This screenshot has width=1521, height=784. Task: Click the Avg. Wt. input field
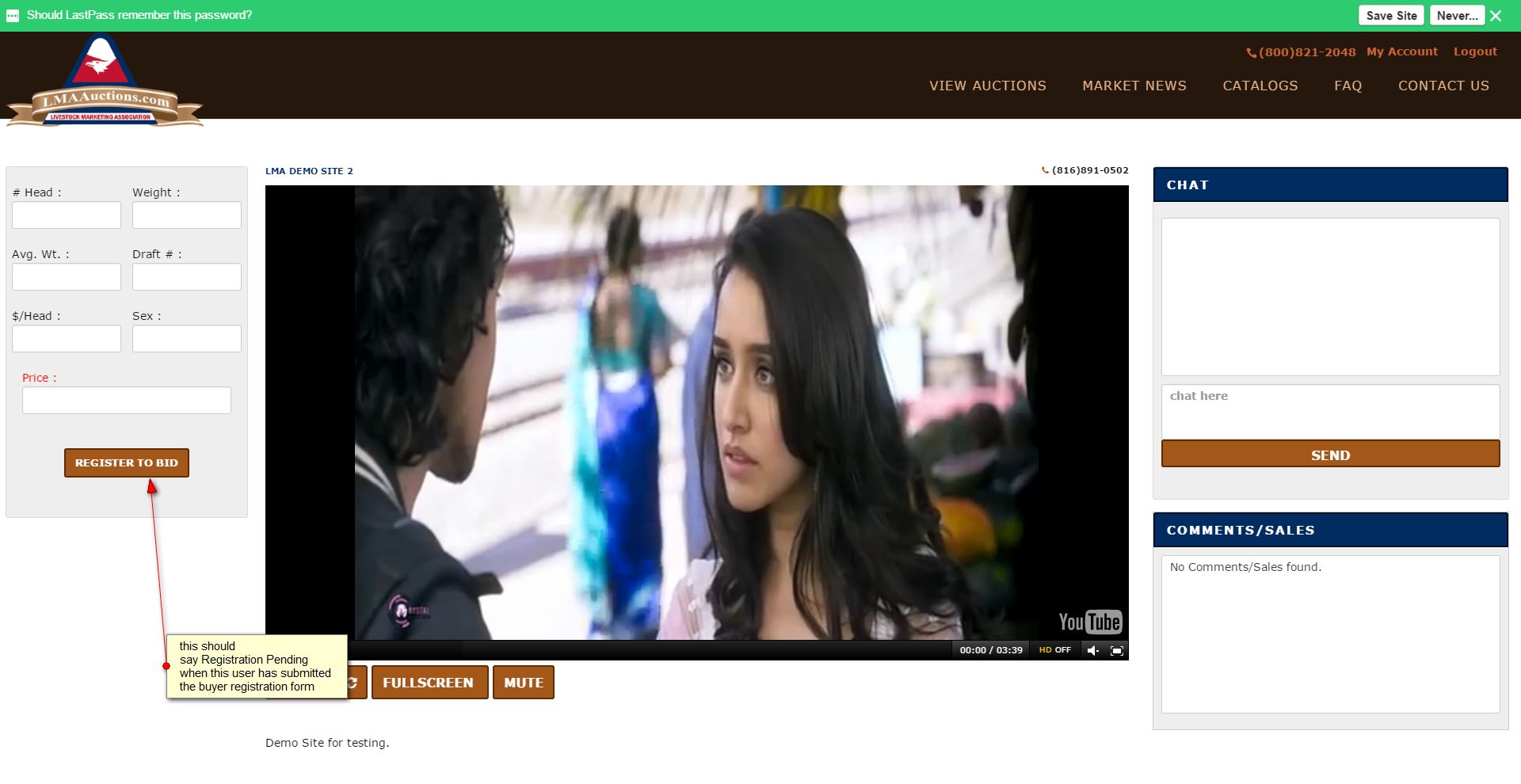point(67,276)
